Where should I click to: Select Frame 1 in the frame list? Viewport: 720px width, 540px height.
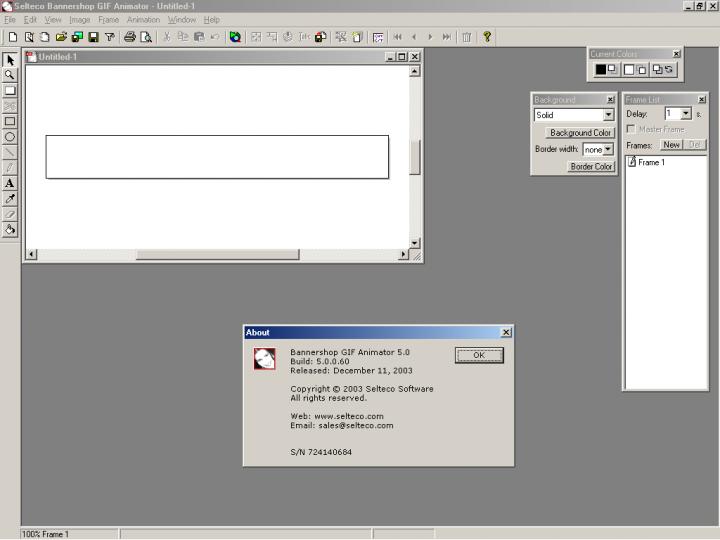click(x=650, y=162)
